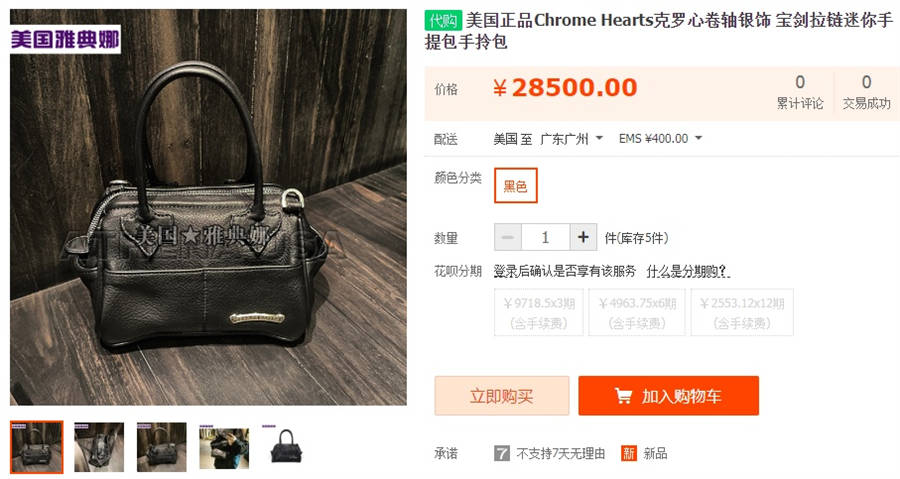
Task: Decrease quantity with the minus button
Action: click(508, 237)
